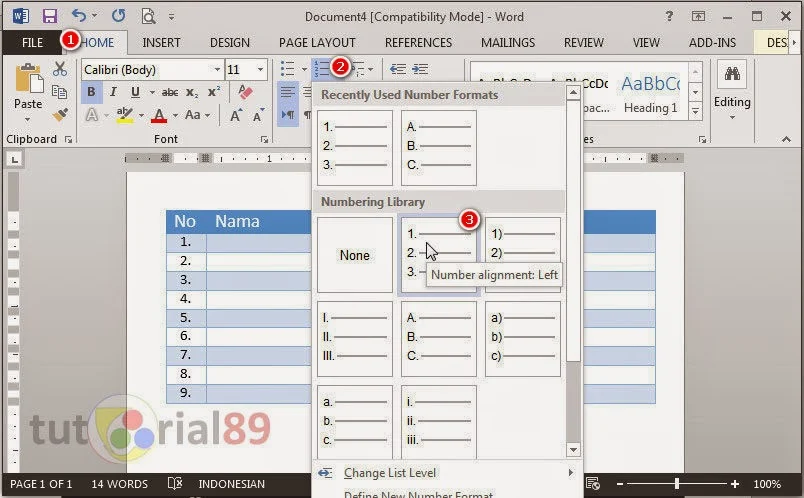The image size is (804, 498).
Task: Select recently used A. B. C. format
Action: pos(439,148)
